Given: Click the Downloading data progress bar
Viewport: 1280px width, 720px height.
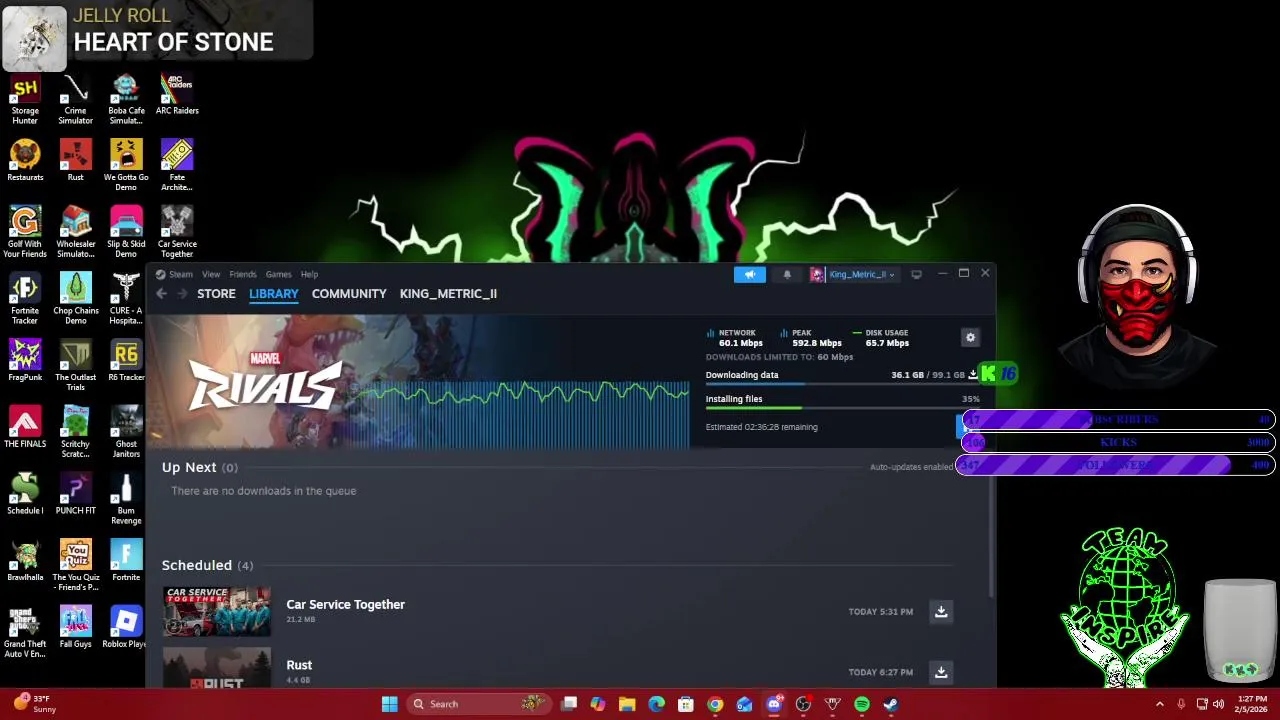Looking at the screenshot, I should coord(842,385).
